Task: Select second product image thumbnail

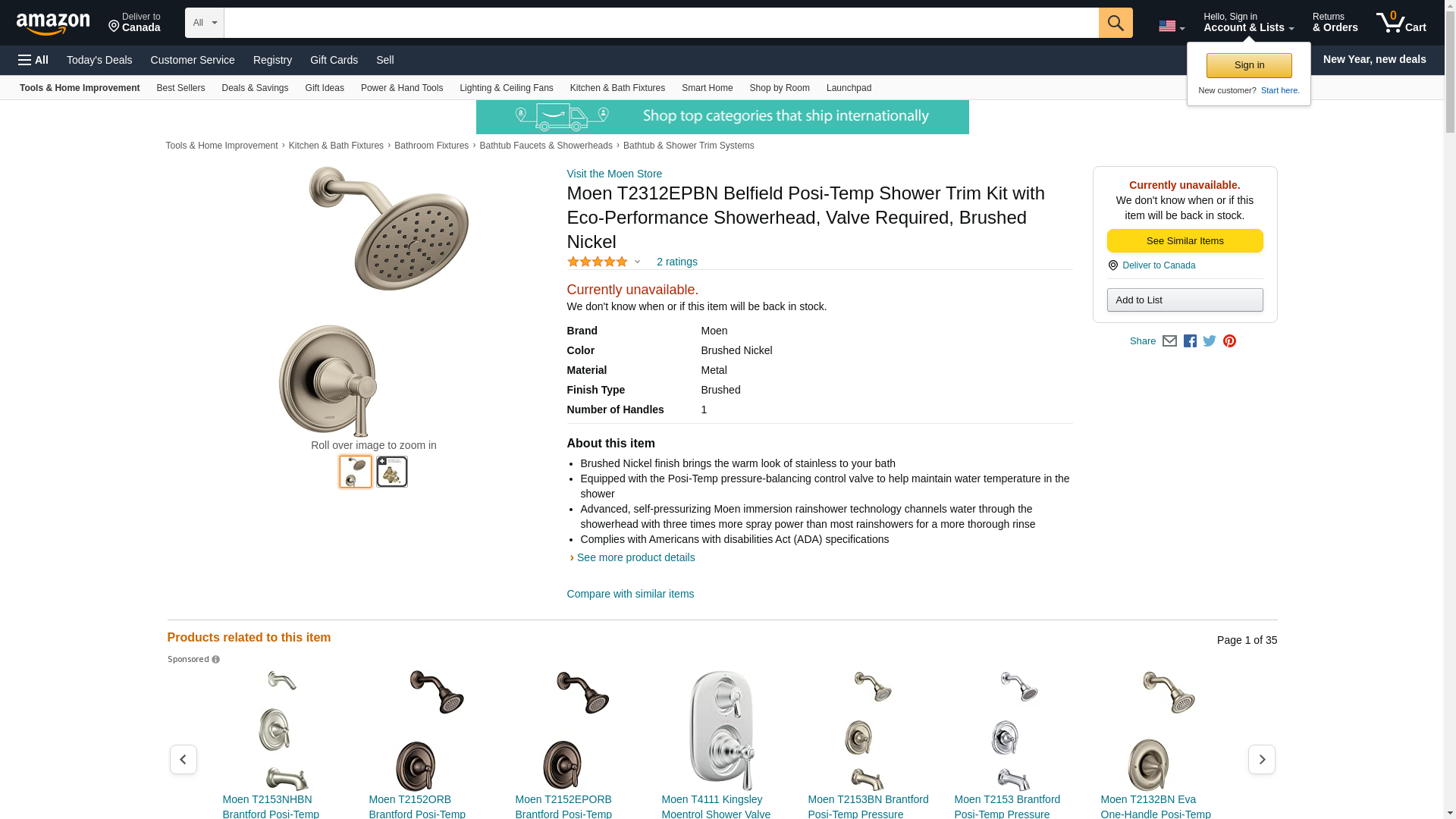Action: (x=392, y=472)
